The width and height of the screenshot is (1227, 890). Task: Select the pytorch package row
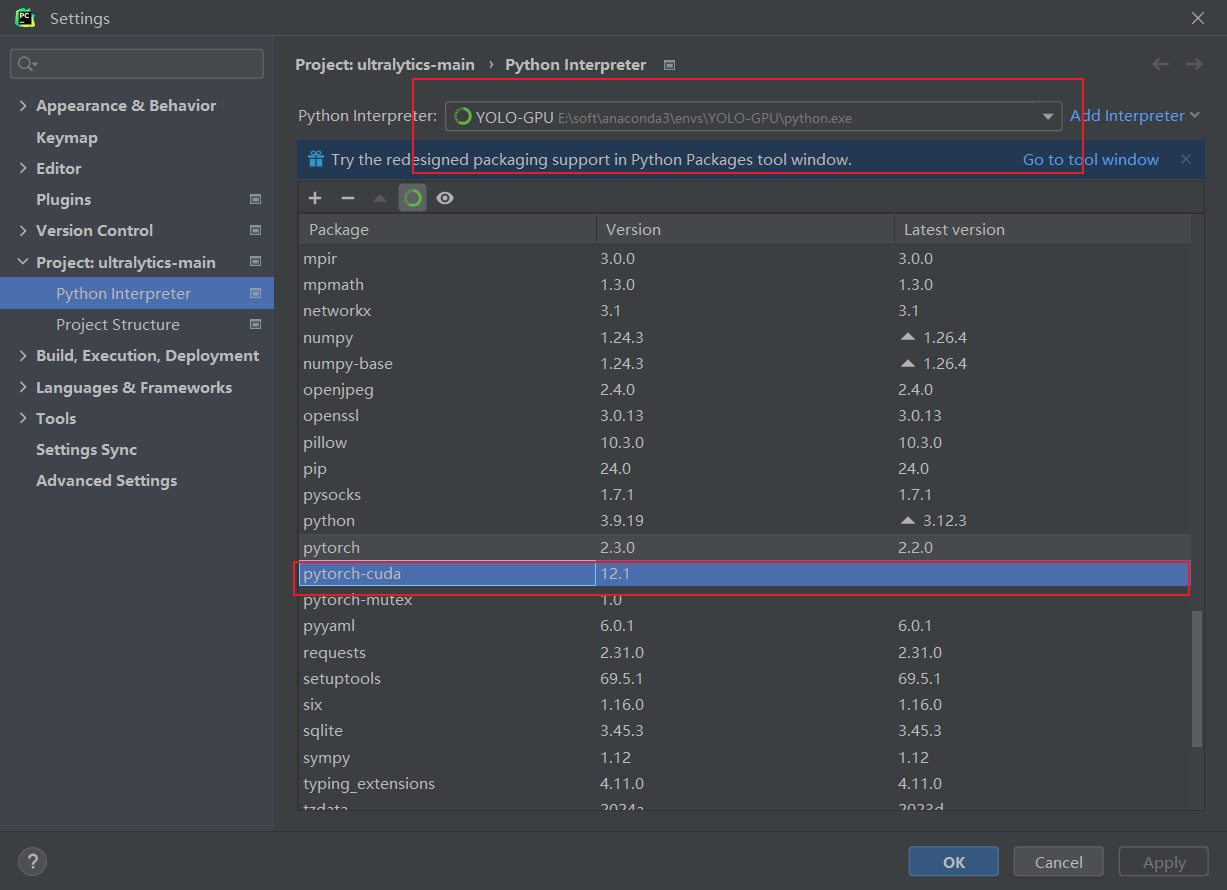(745, 547)
